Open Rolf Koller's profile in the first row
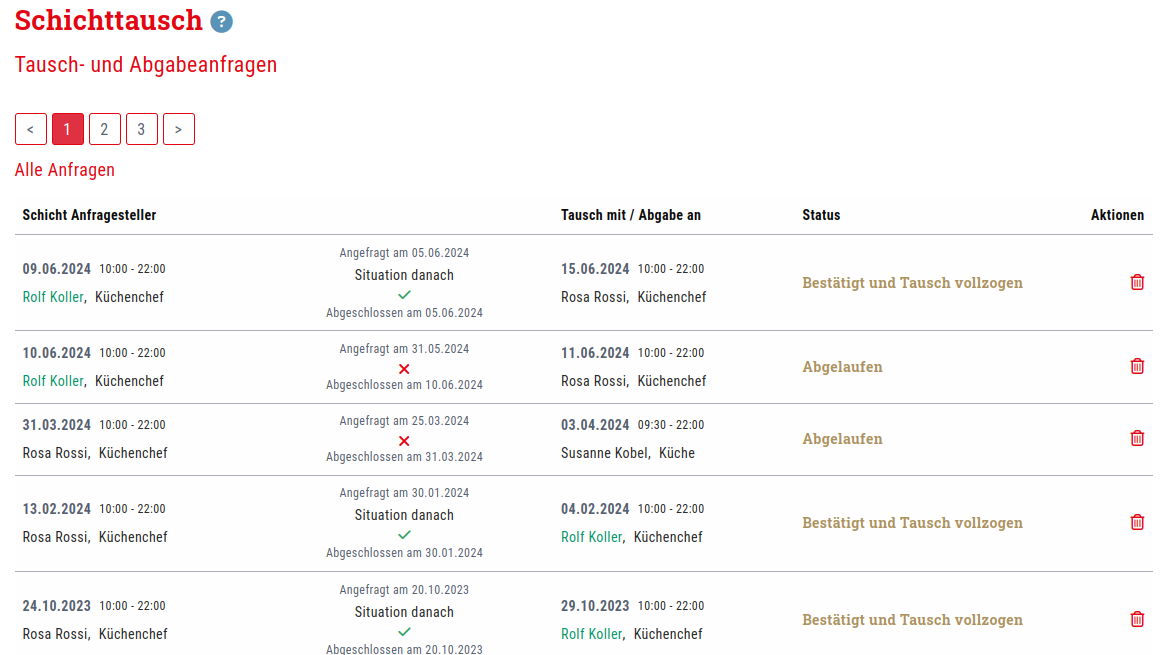The height and width of the screenshot is (655, 1164). pos(52,296)
